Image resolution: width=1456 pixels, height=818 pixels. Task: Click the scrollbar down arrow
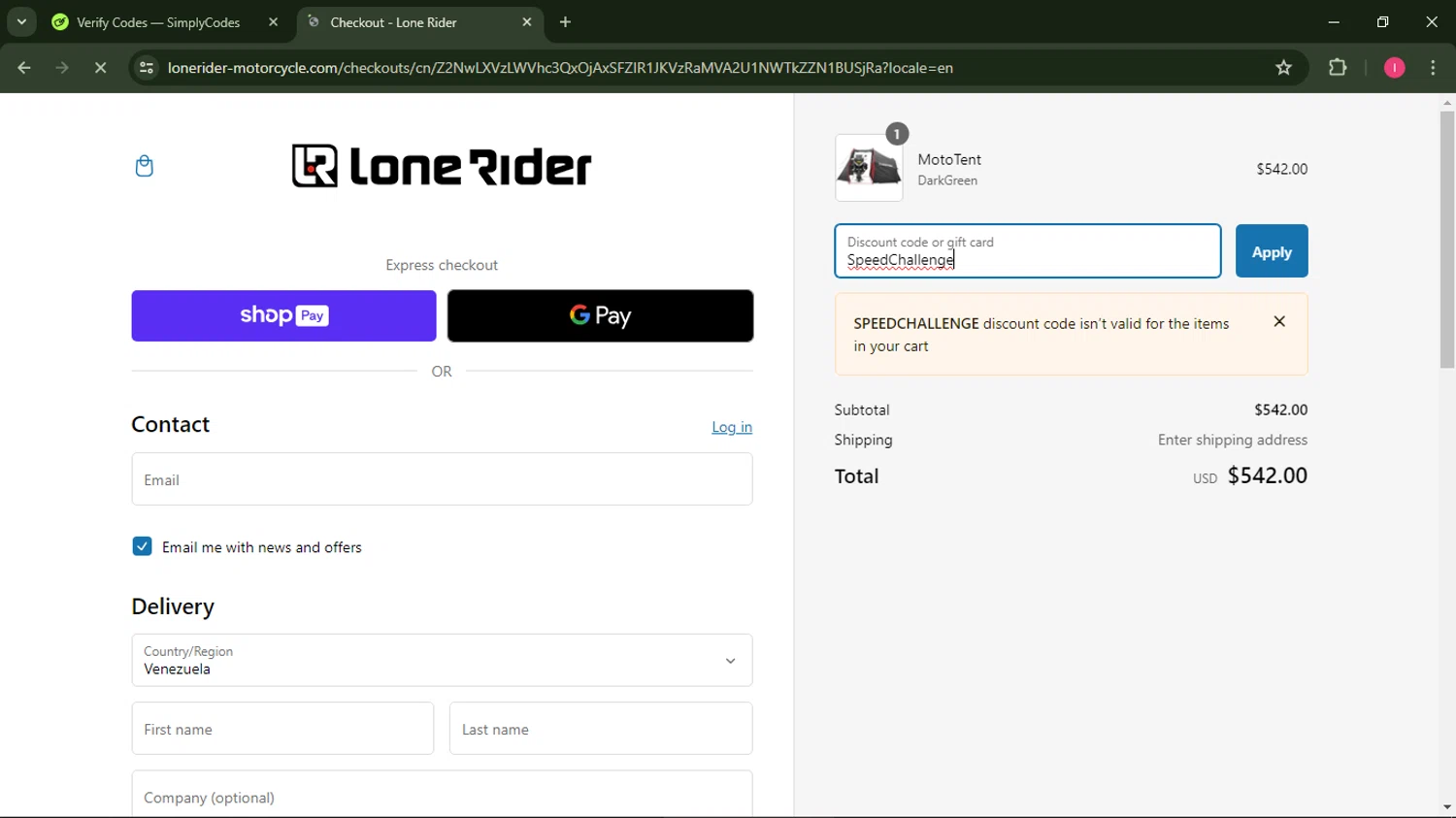coord(1447,807)
